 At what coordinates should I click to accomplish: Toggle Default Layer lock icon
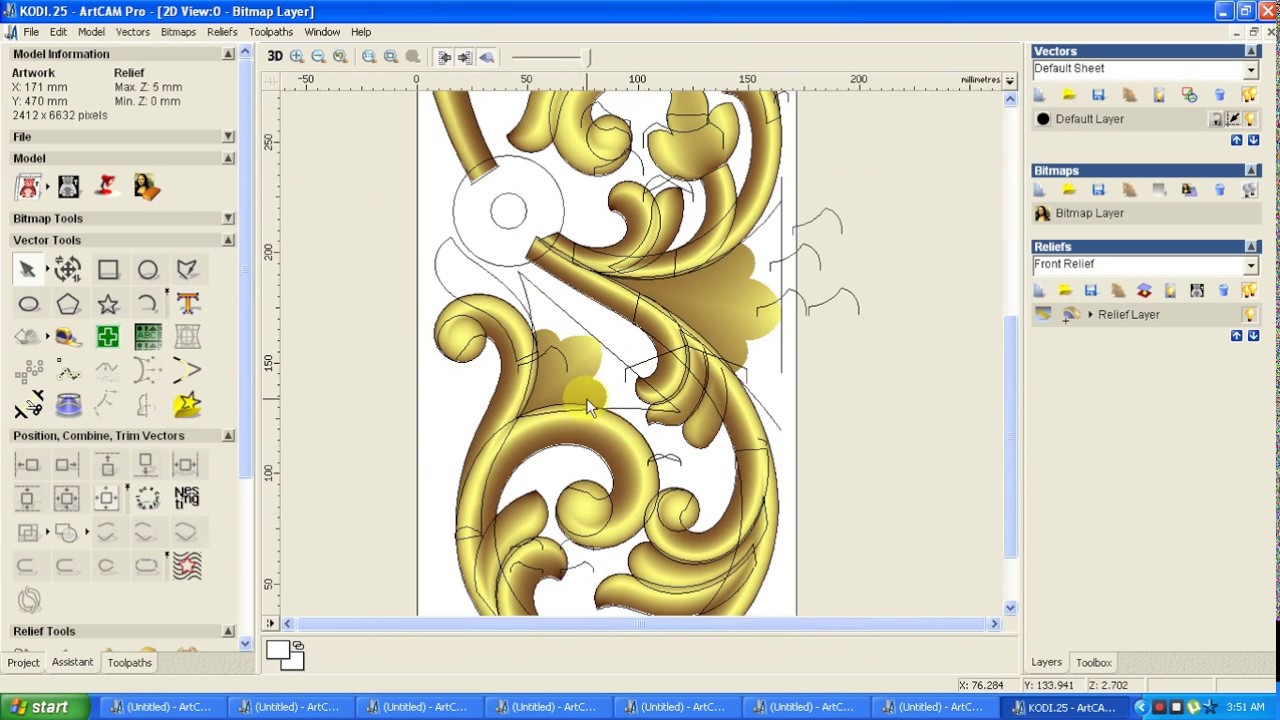1216,119
